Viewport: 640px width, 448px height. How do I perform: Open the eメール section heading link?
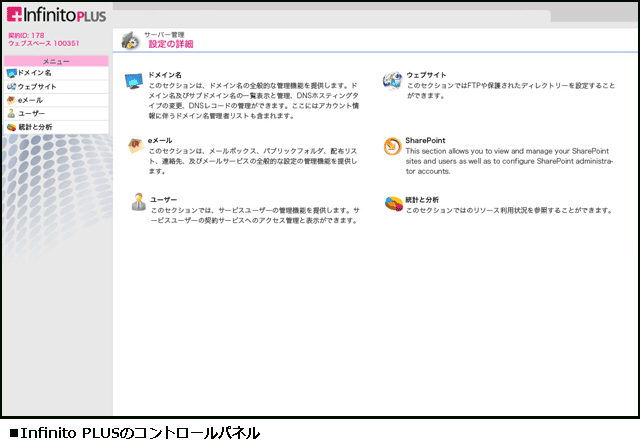coord(160,140)
